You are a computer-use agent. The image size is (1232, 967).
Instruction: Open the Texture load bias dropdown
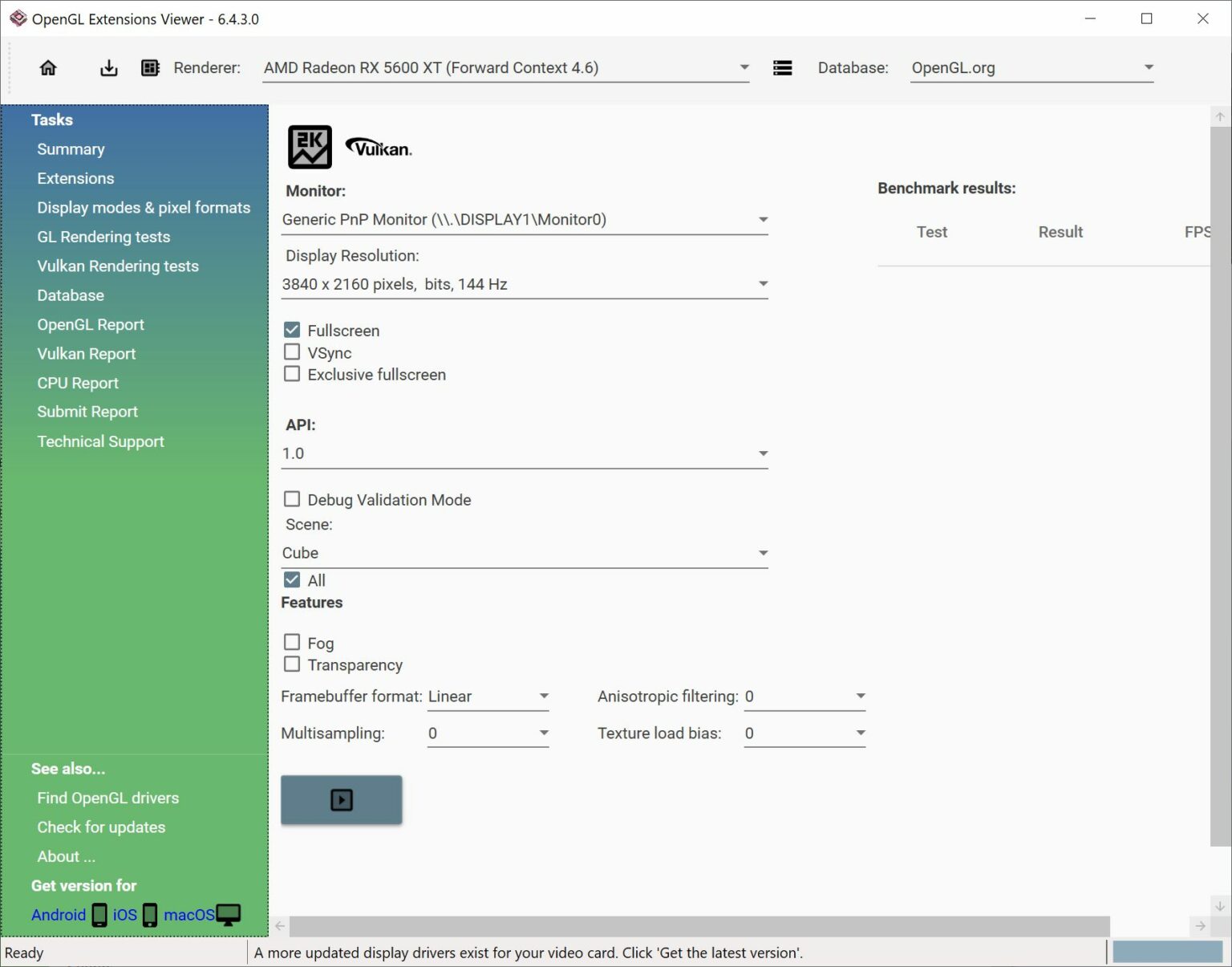click(x=804, y=733)
